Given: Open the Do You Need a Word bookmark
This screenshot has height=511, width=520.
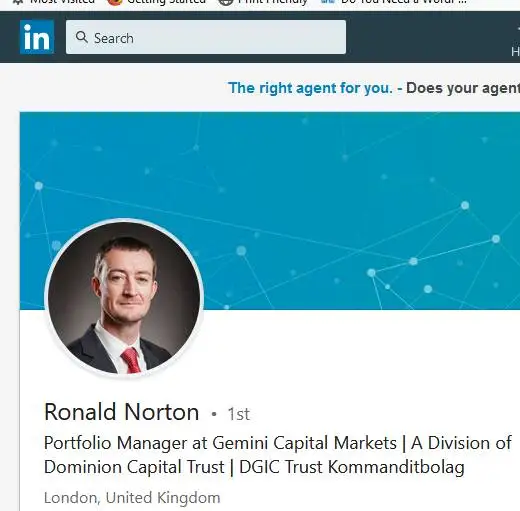Looking at the screenshot, I should coord(403,2).
